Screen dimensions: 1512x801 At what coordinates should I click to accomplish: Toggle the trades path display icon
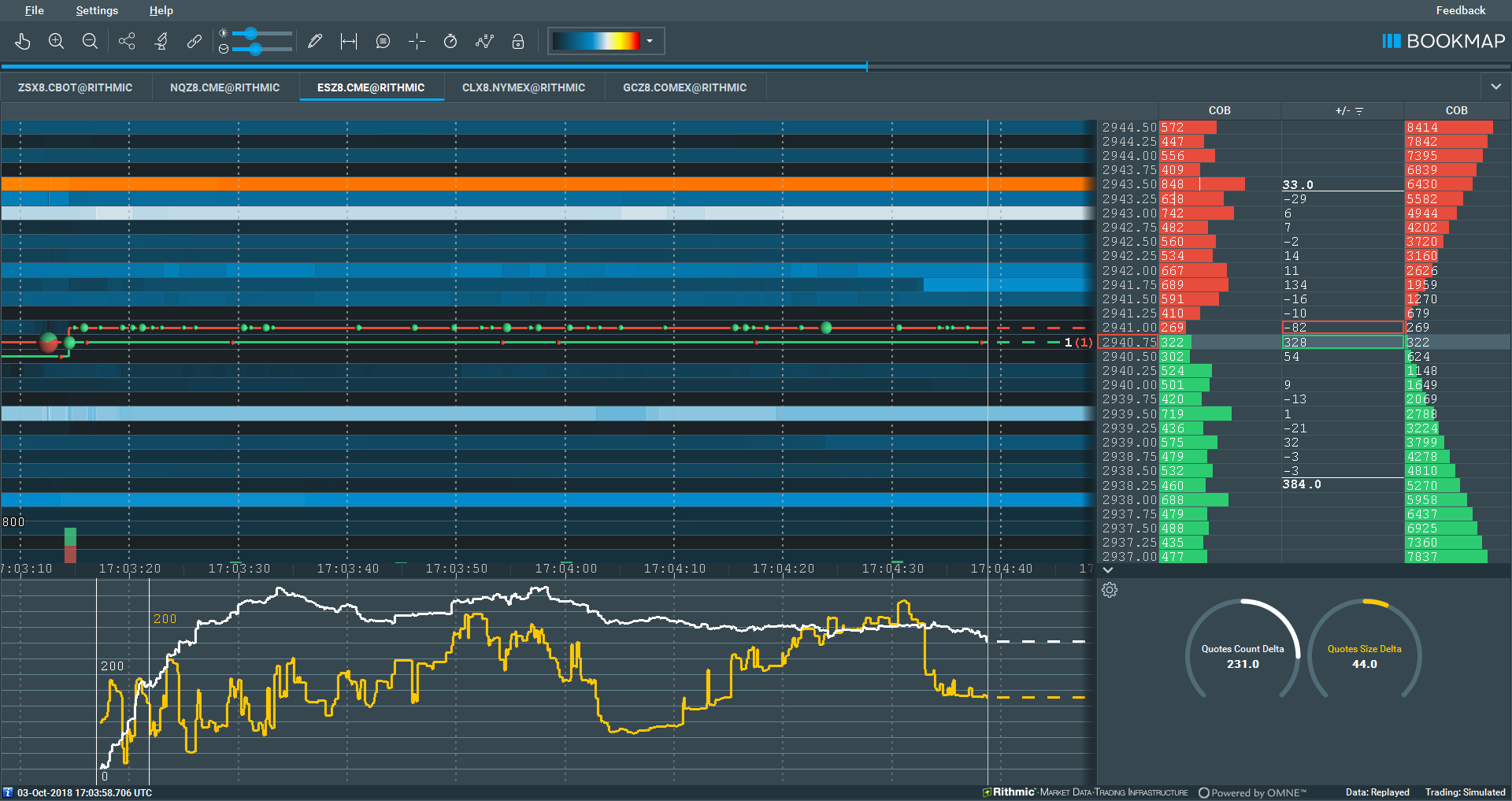(x=484, y=41)
